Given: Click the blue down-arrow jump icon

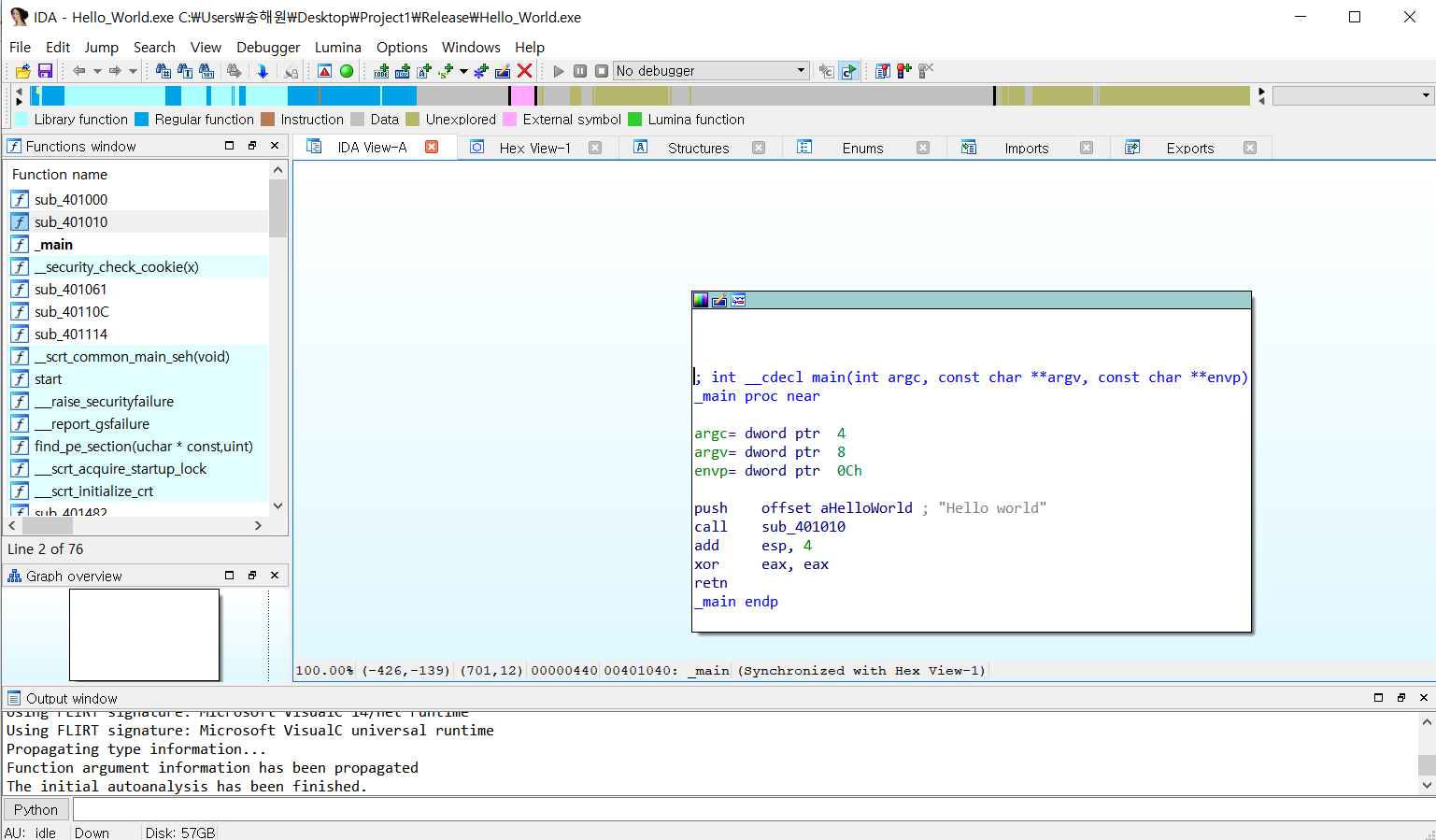Looking at the screenshot, I should point(263,71).
